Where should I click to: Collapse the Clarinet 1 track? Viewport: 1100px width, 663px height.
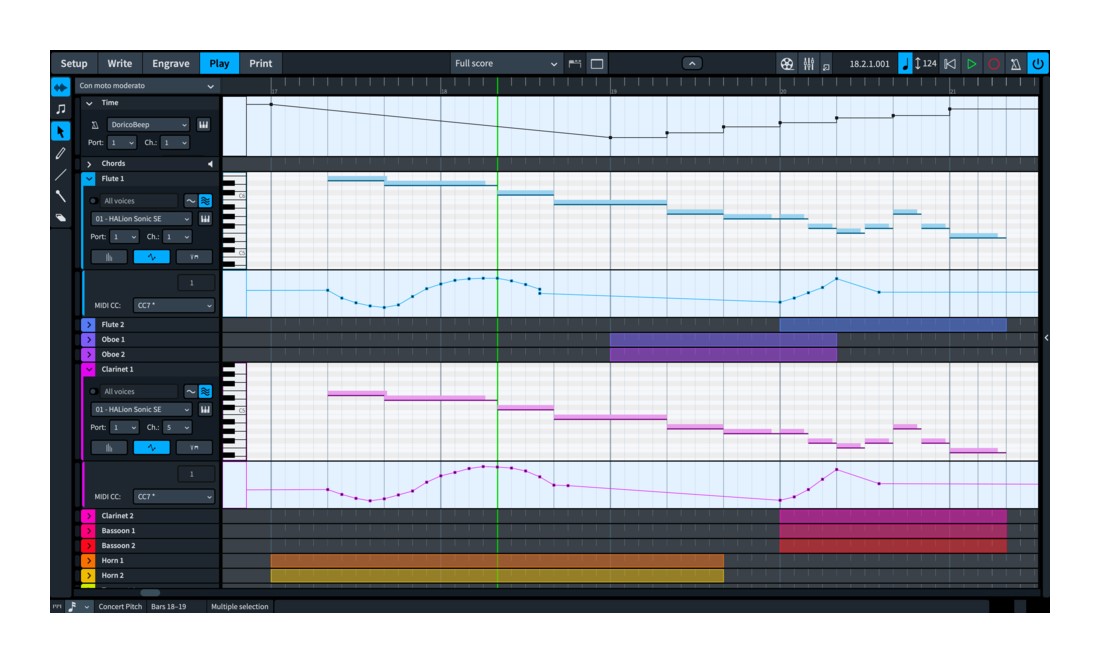point(88,369)
